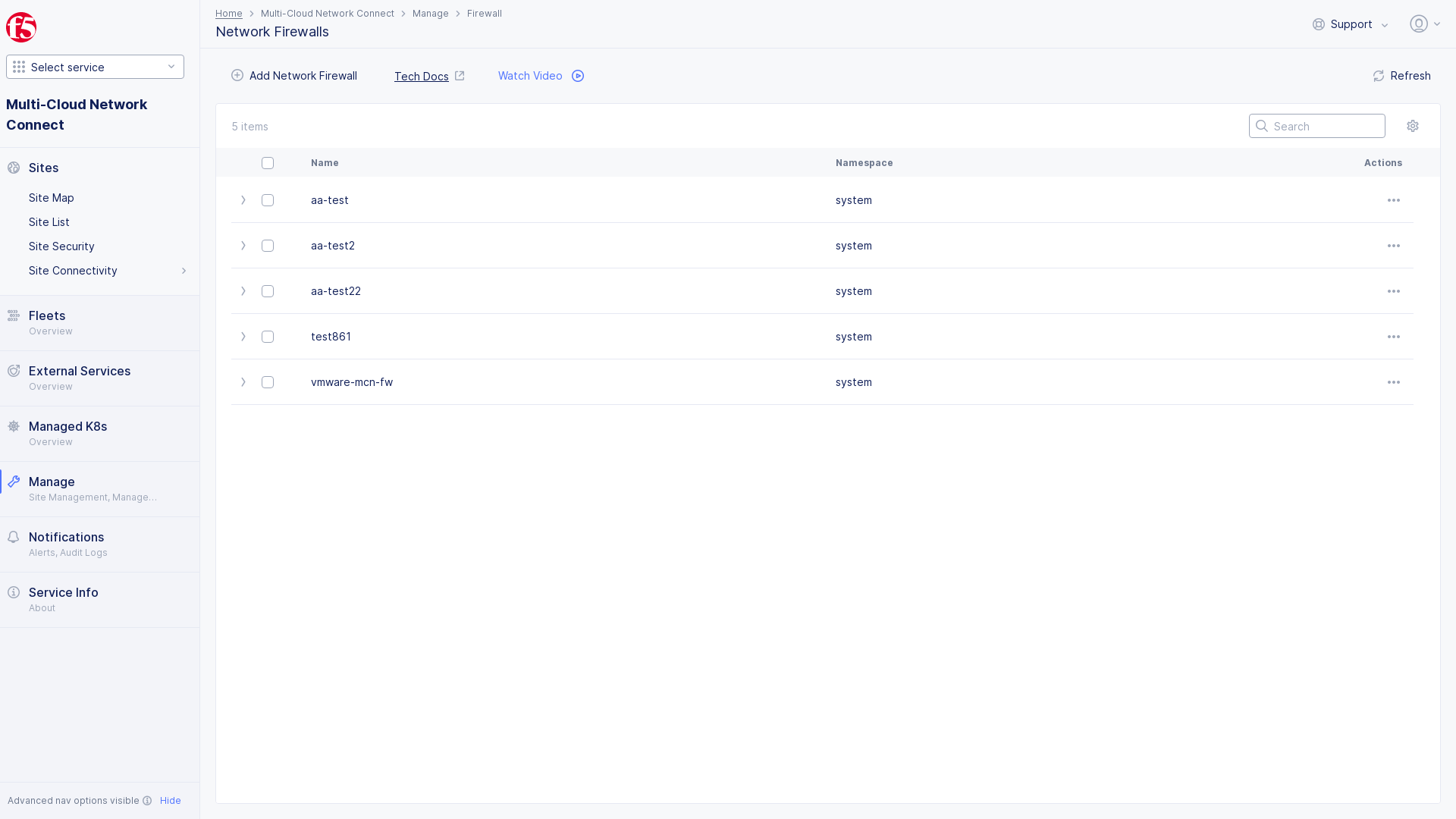
Task: Open actions menu for vmware-mcn-fw row
Action: point(1393,382)
